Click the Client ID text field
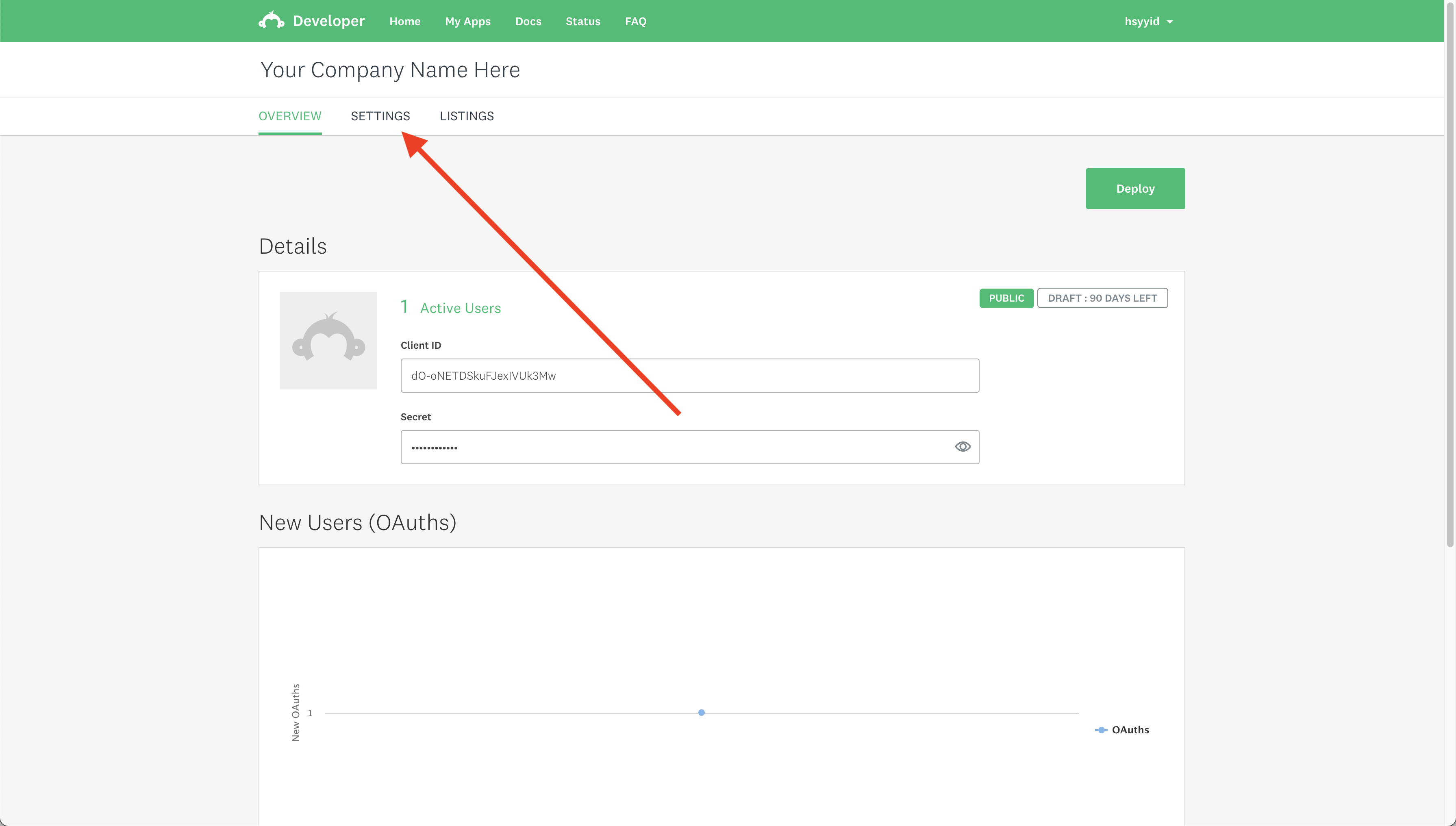 (689, 376)
